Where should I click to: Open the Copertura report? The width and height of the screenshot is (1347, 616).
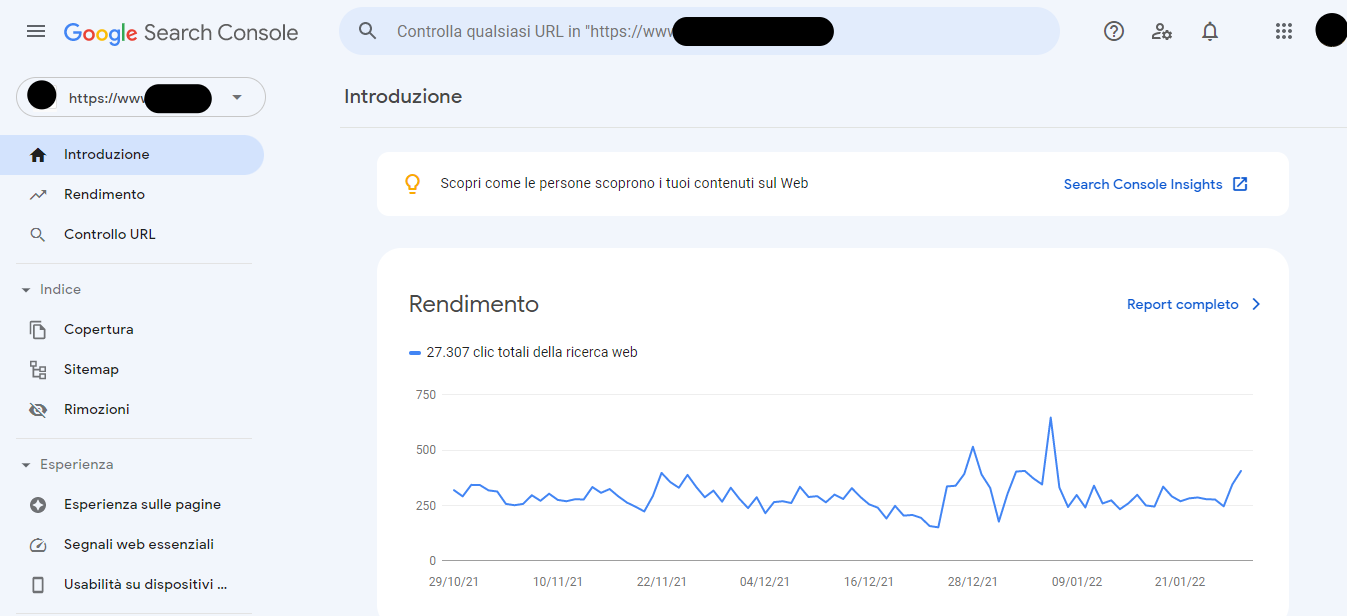click(x=98, y=330)
